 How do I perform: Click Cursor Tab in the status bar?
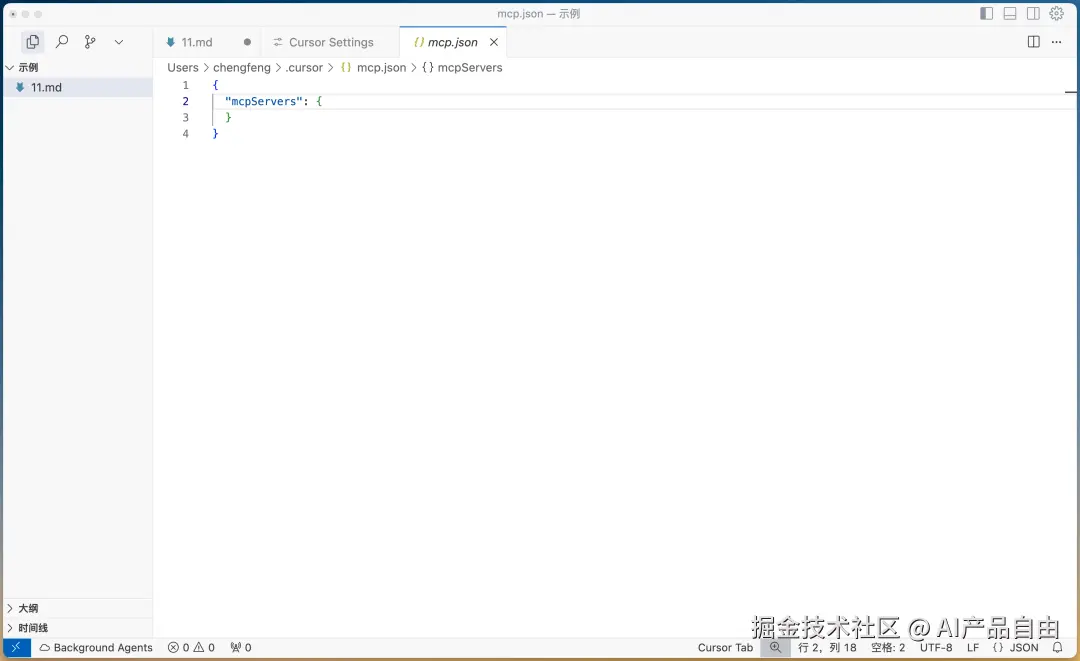(725, 648)
